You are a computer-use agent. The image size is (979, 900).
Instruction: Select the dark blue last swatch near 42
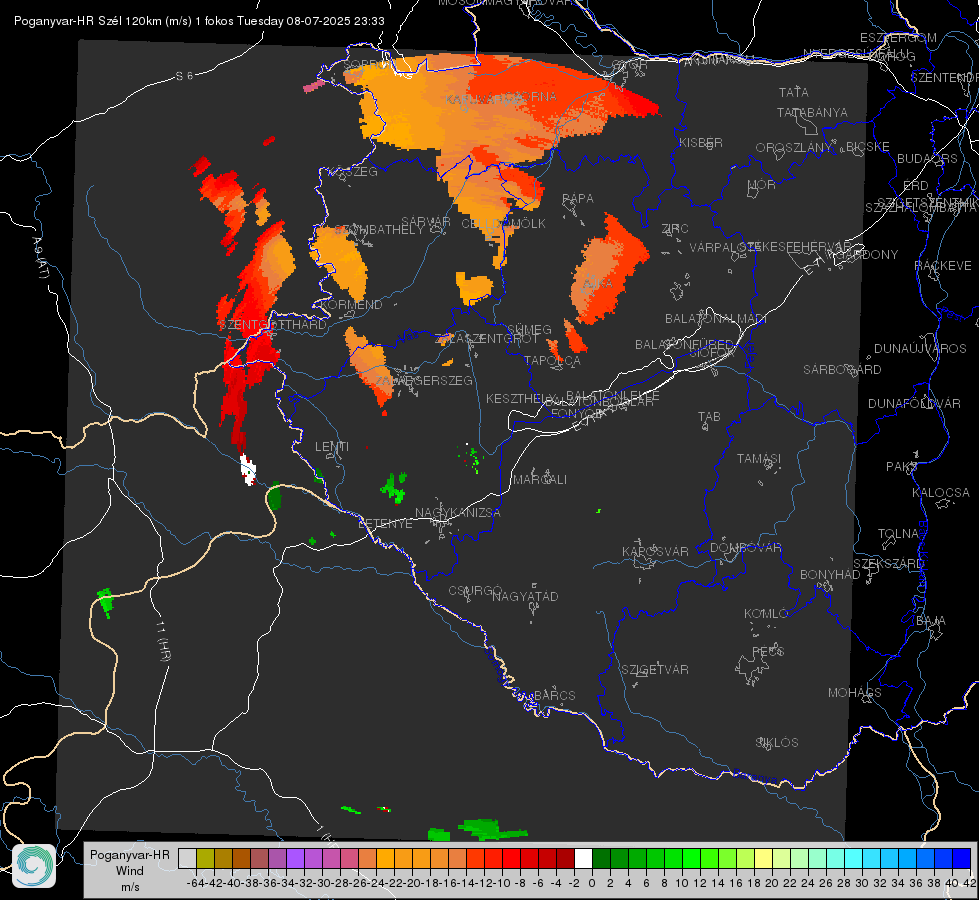962,858
